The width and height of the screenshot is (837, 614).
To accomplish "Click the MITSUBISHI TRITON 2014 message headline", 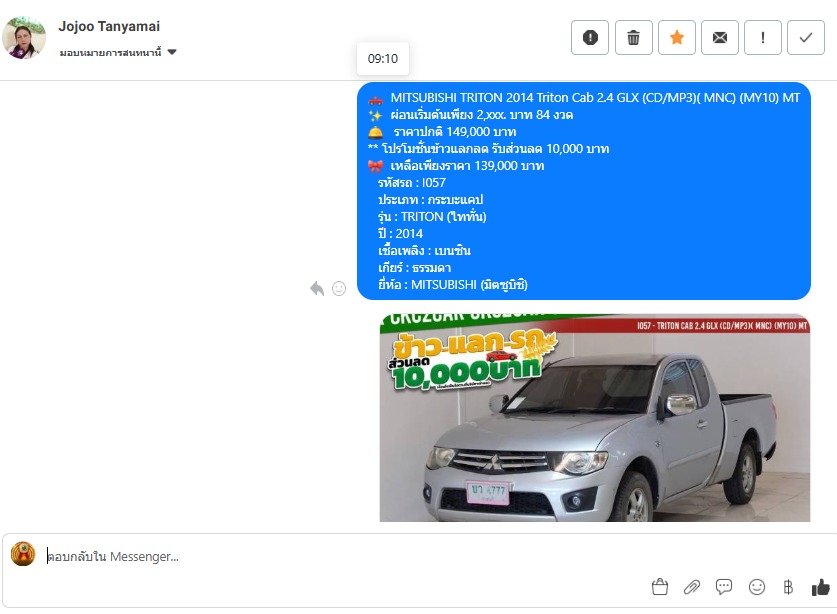I will 595,98.
